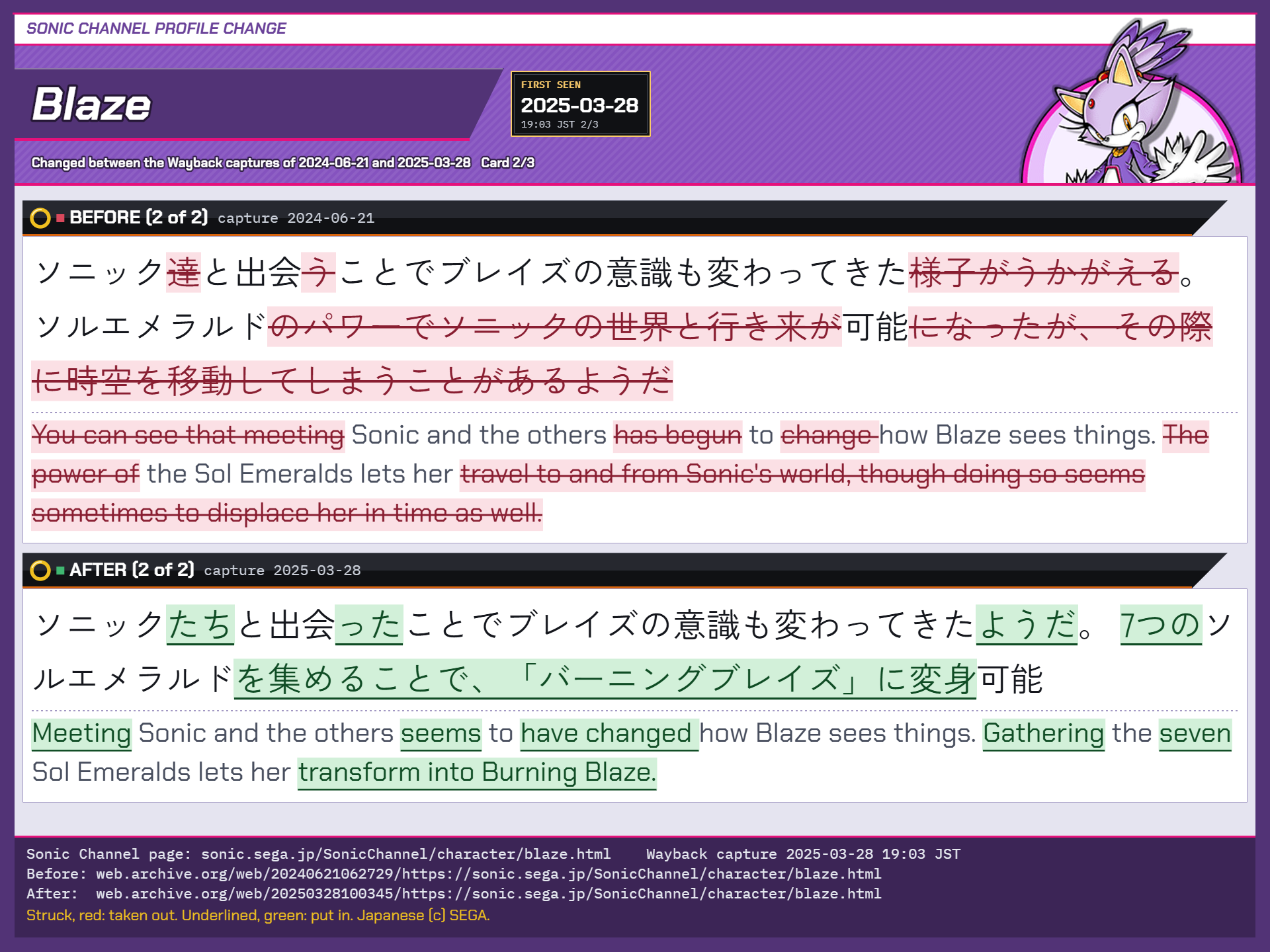The width and height of the screenshot is (1270, 952).
Task: Click the green square marker next to AFTER
Action: [x=60, y=571]
